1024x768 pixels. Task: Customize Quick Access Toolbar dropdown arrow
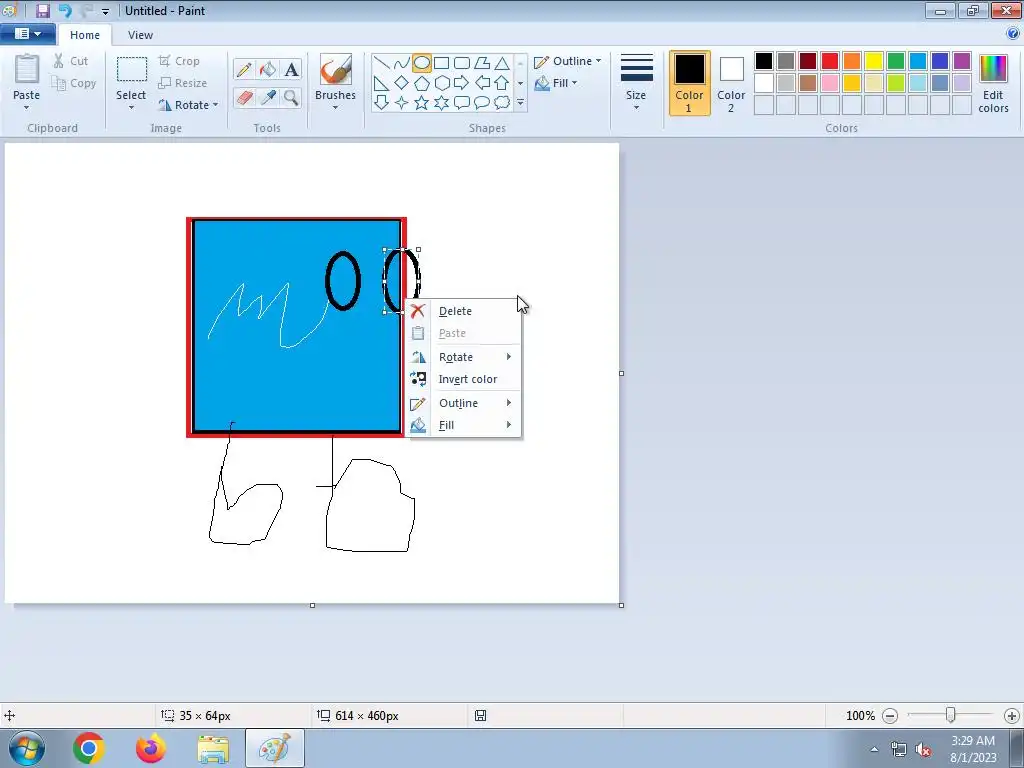(x=105, y=11)
